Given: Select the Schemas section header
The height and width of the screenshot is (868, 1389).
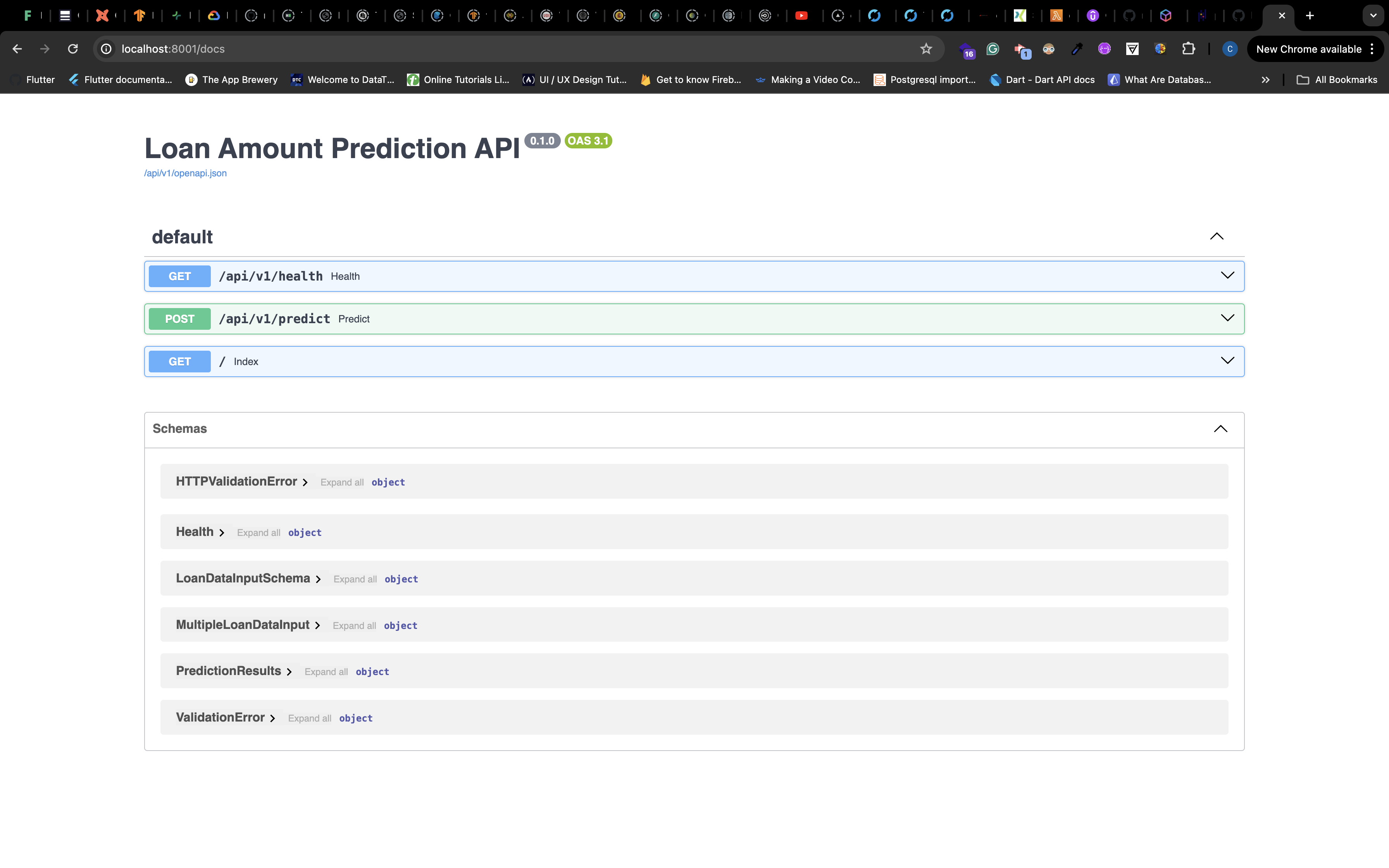Looking at the screenshot, I should [x=179, y=428].
